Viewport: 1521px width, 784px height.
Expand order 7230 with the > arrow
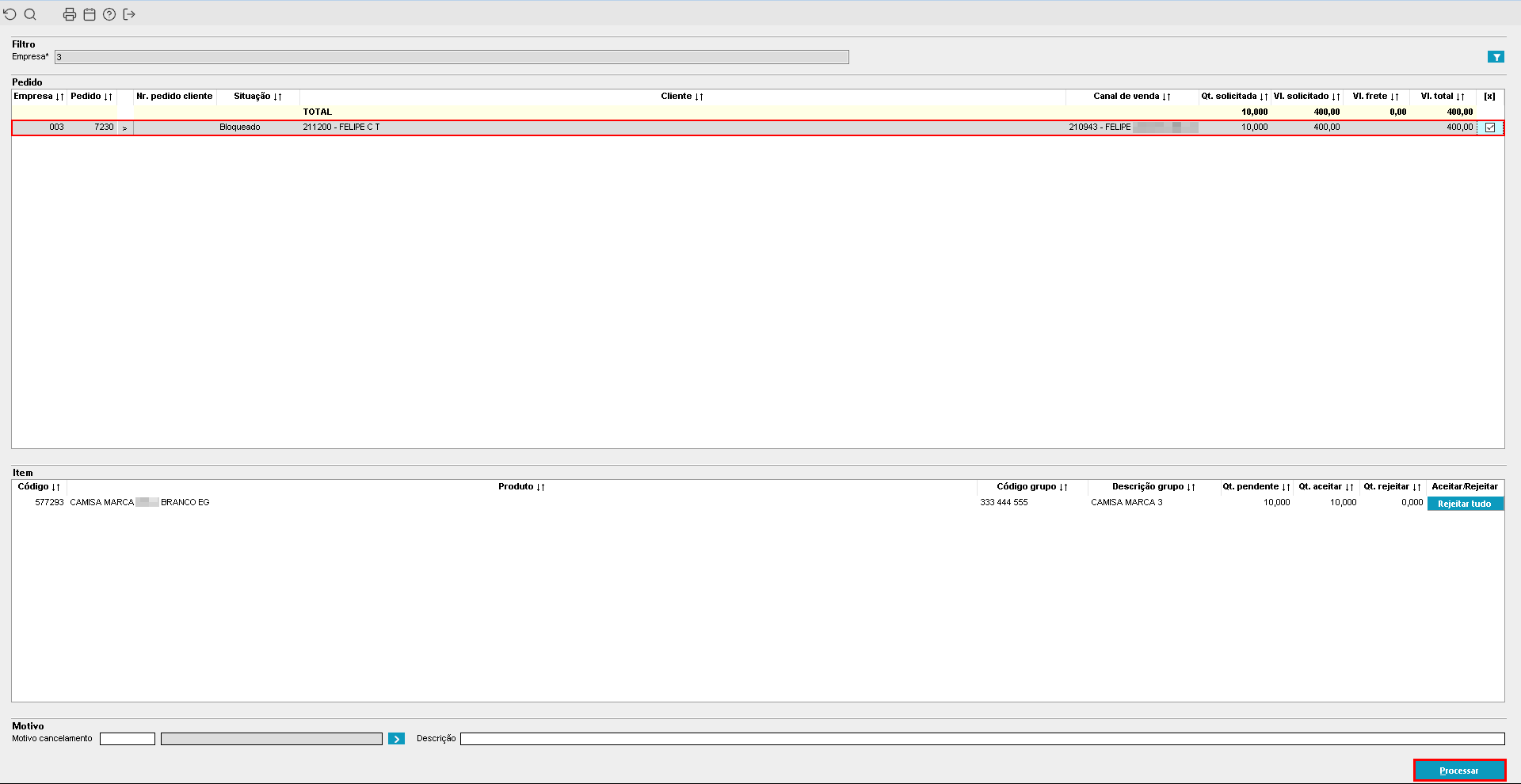[x=124, y=127]
